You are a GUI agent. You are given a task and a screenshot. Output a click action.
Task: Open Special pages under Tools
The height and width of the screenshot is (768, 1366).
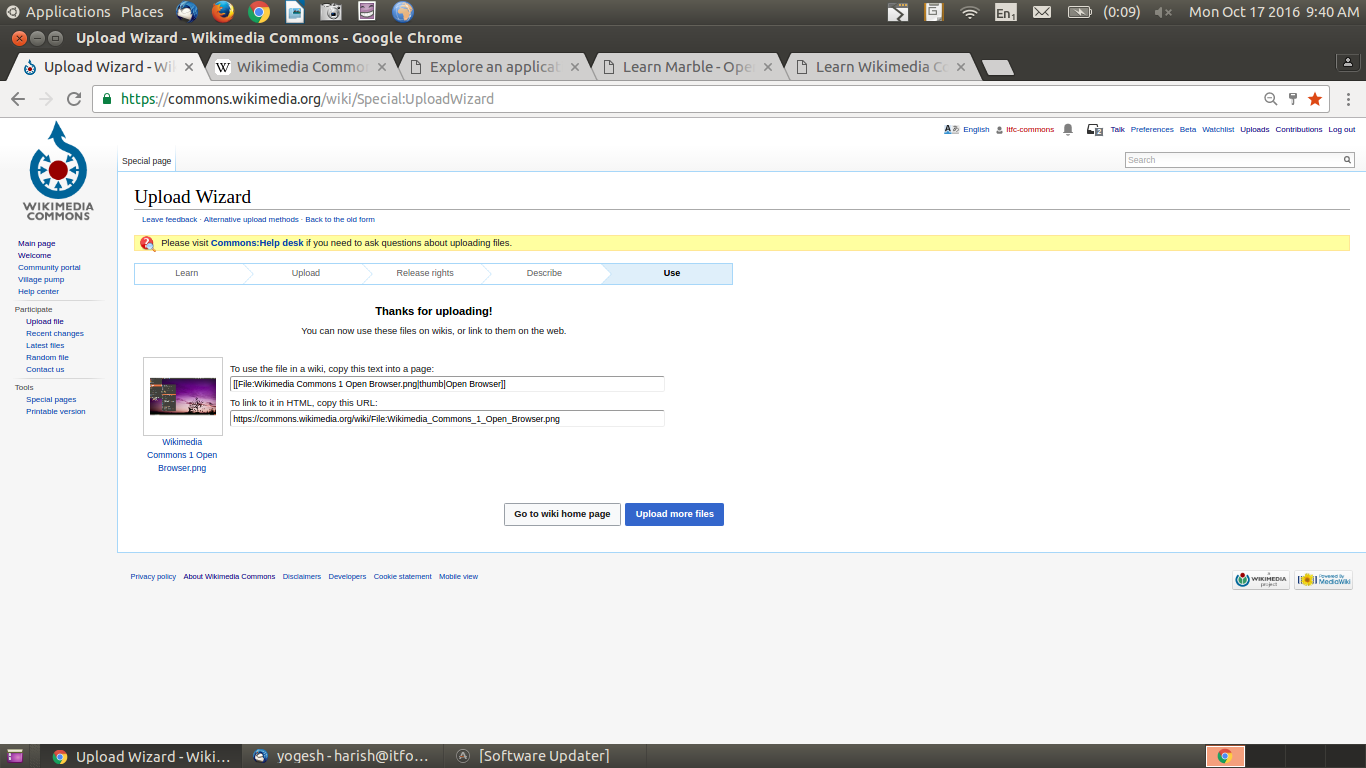51,400
